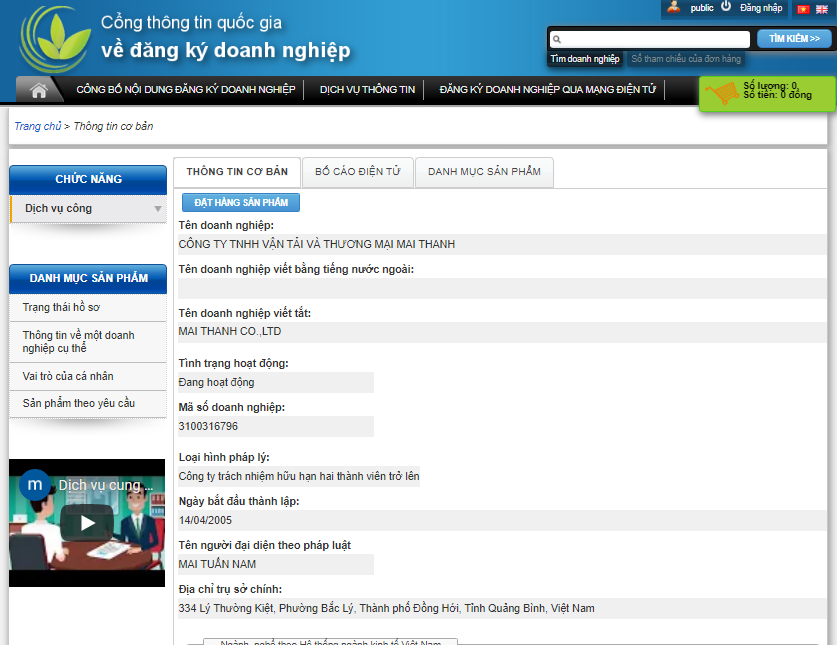Switch to the Danh mục sản phẩm tab
Image resolution: width=837 pixels, height=645 pixels.
[x=484, y=172]
